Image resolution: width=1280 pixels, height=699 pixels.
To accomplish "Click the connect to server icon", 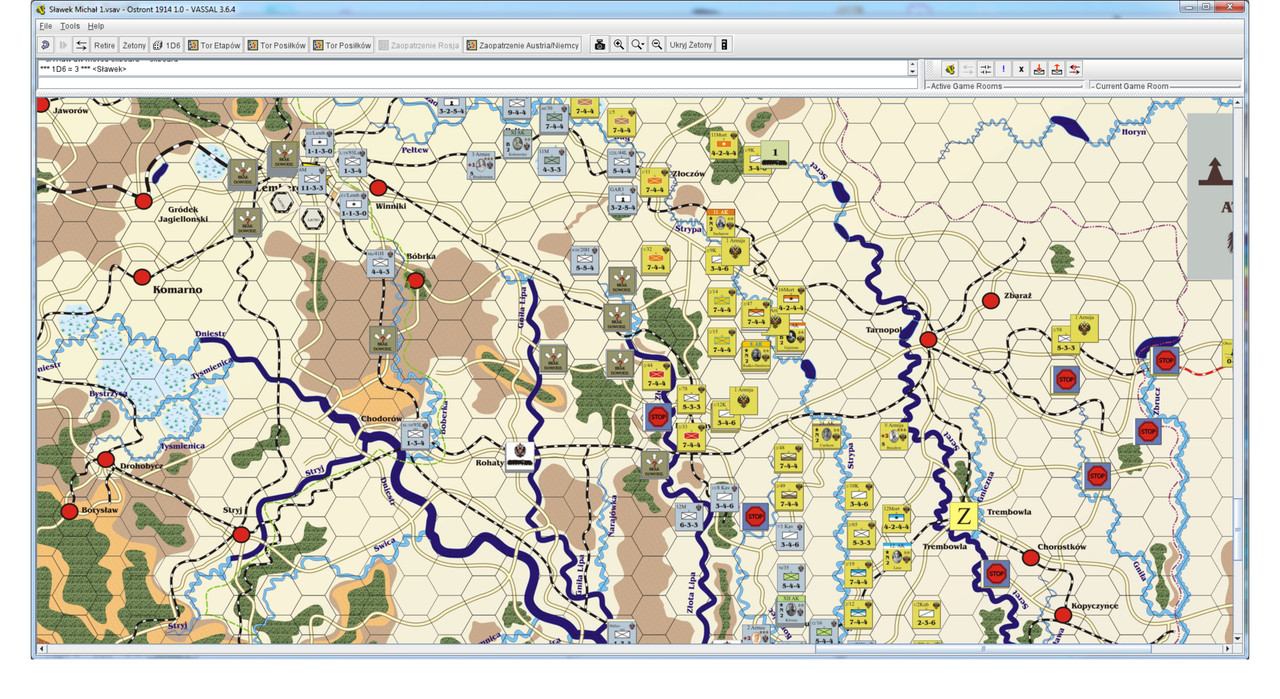I will 949,69.
